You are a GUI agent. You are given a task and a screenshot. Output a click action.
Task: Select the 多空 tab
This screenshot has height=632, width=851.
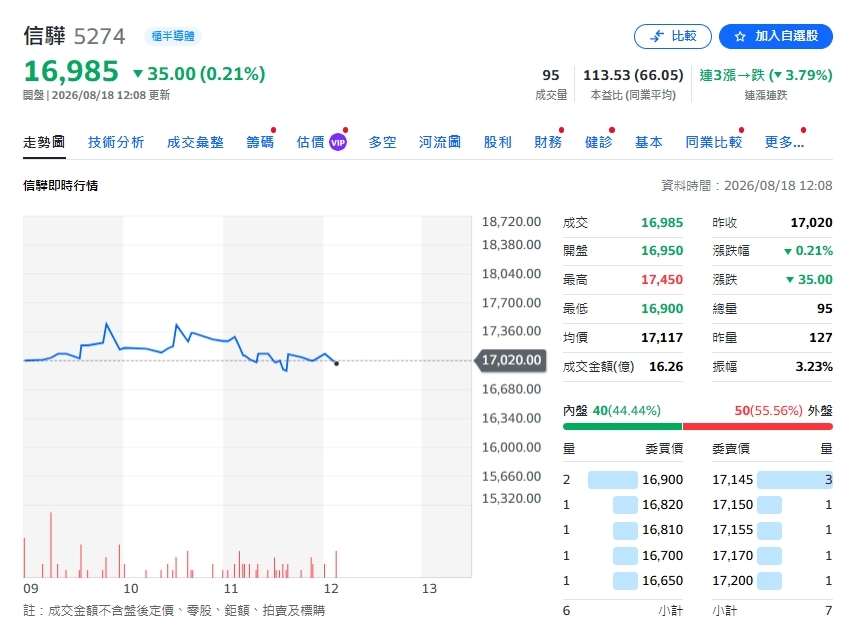(x=382, y=142)
